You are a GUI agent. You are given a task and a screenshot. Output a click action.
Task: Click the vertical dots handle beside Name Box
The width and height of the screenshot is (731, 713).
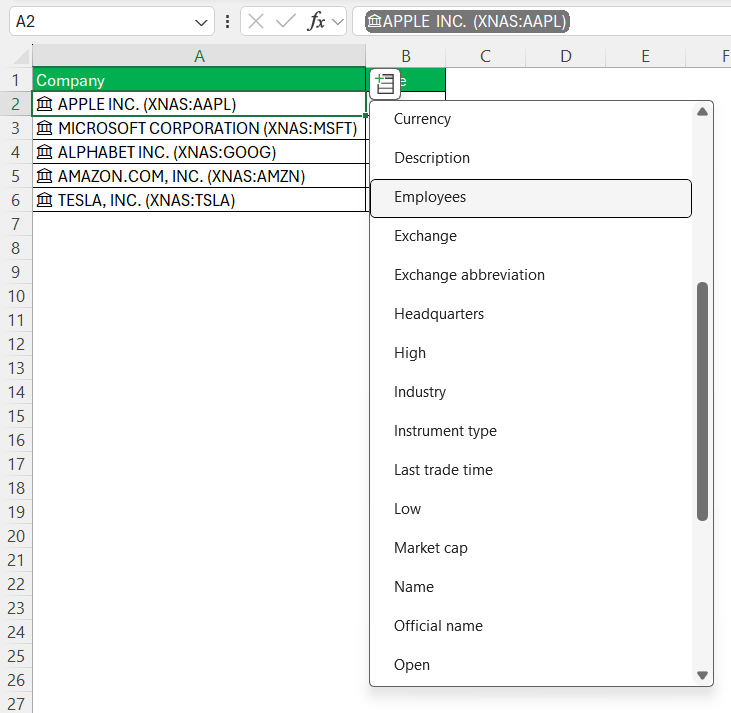228,21
